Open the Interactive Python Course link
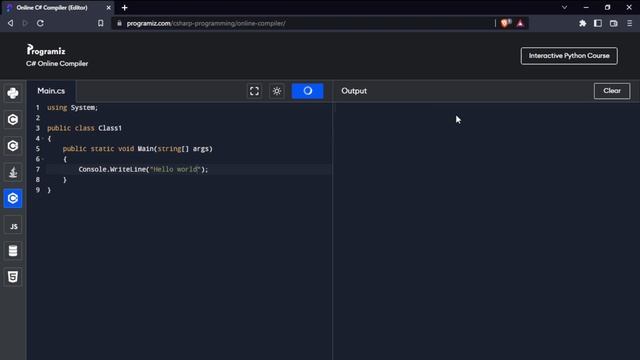This screenshot has width=640, height=360. tap(569, 56)
